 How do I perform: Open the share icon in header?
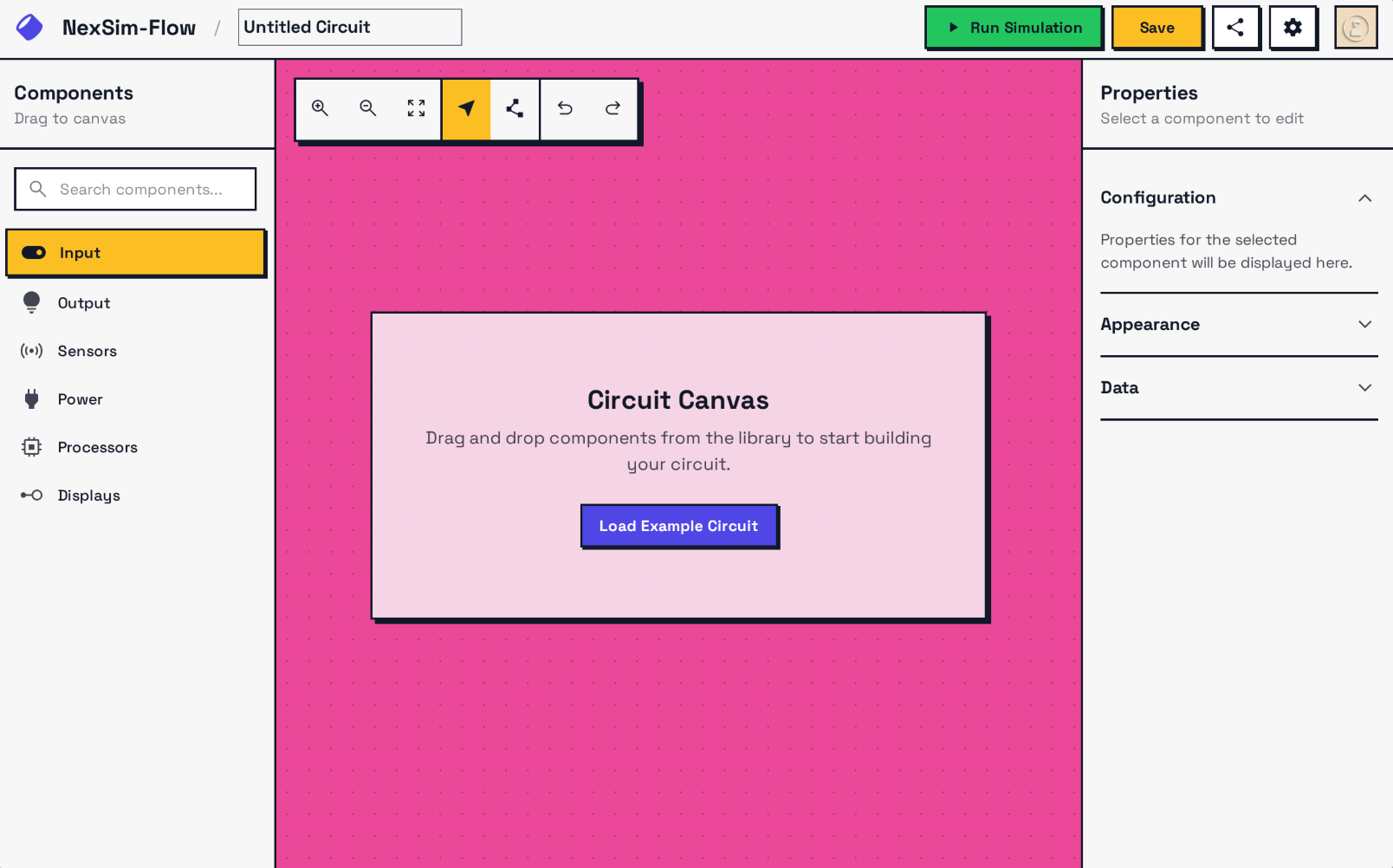click(1235, 28)
